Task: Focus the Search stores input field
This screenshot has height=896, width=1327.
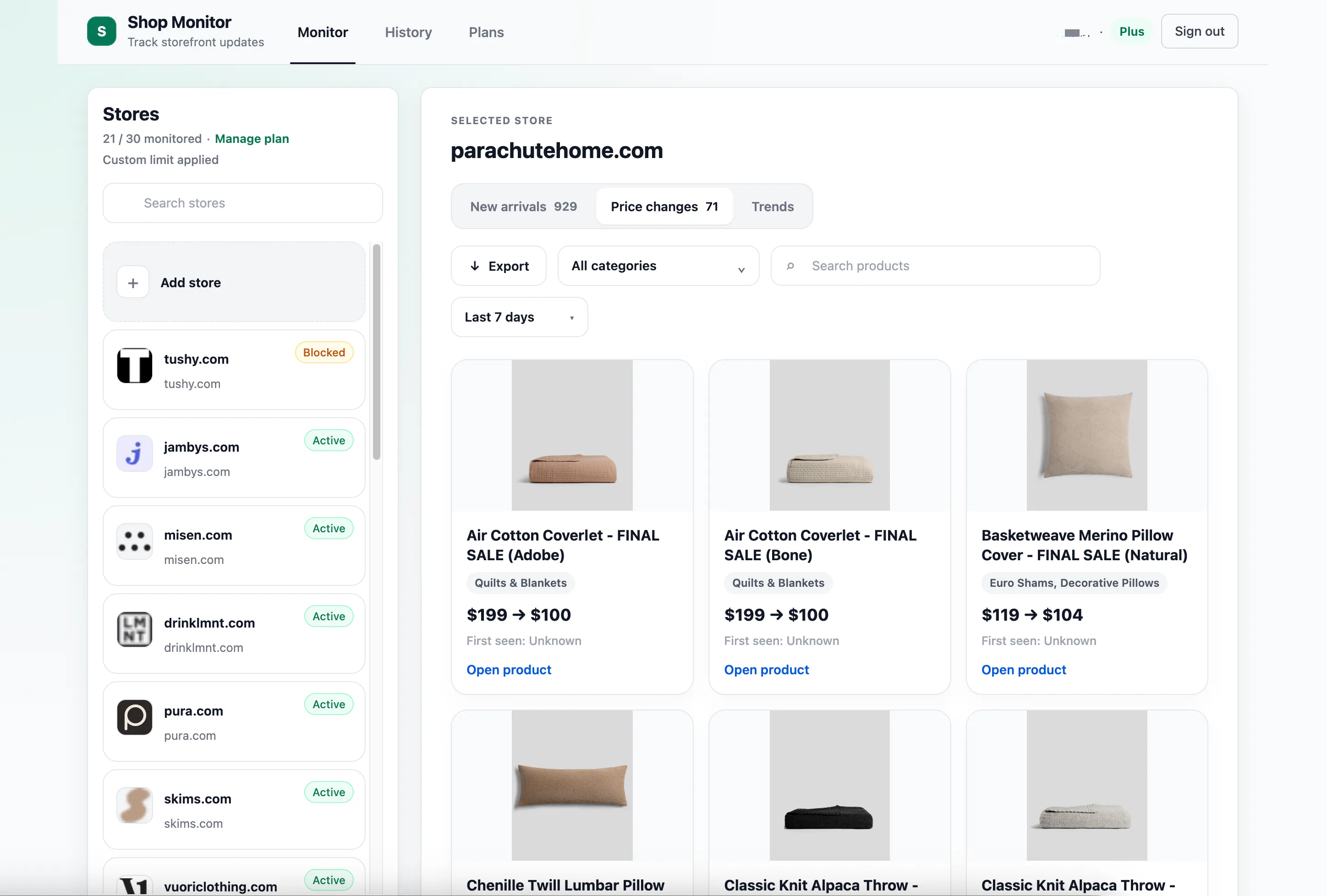Action: pyautogui.click(x=243, y=203)
